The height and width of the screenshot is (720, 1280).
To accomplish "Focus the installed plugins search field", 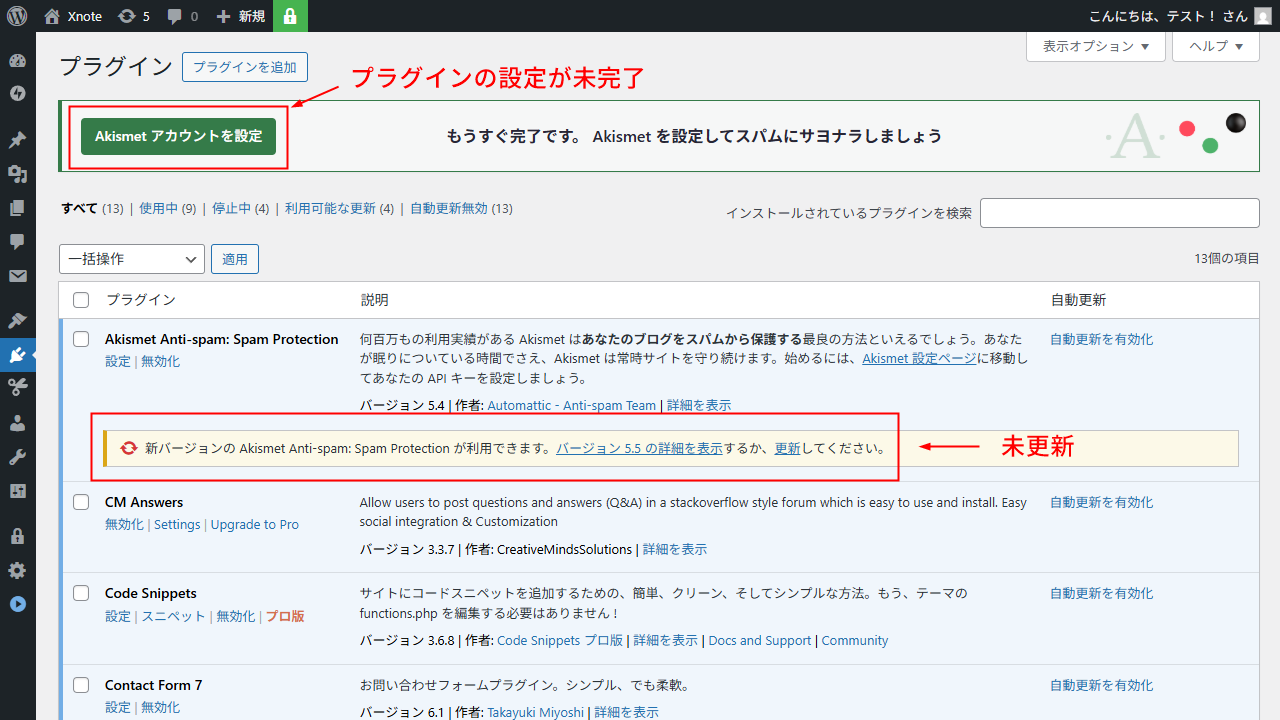I will [x=1119, y=213].
